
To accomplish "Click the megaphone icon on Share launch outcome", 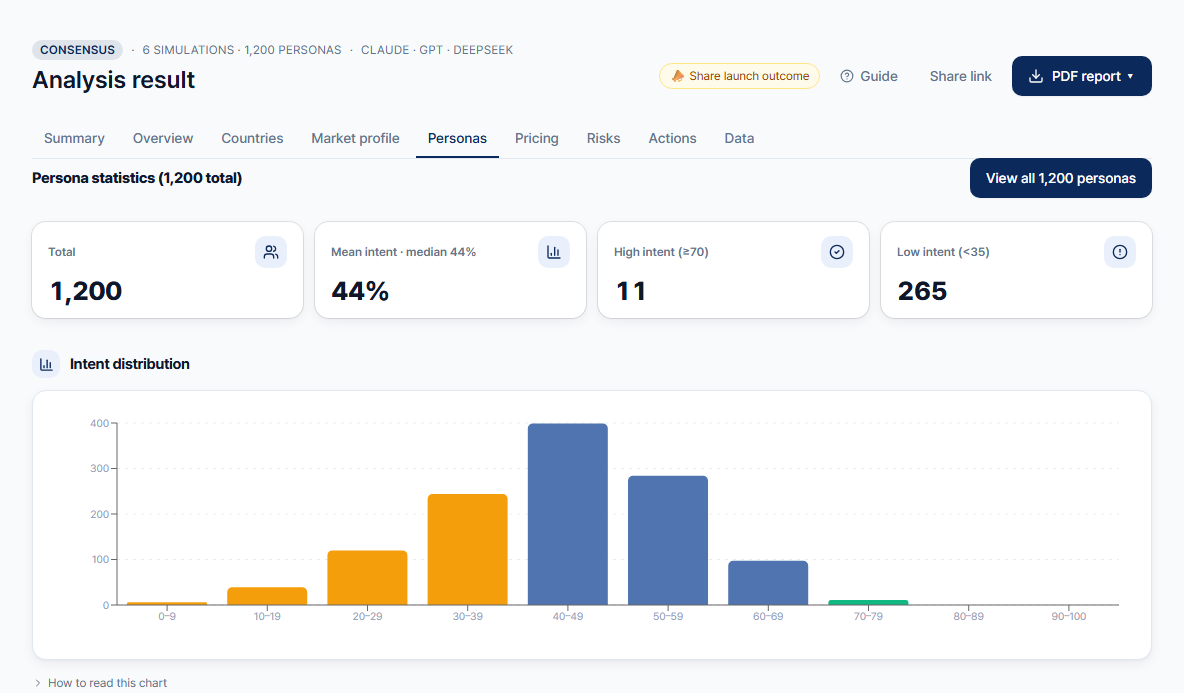I will 677,75.
